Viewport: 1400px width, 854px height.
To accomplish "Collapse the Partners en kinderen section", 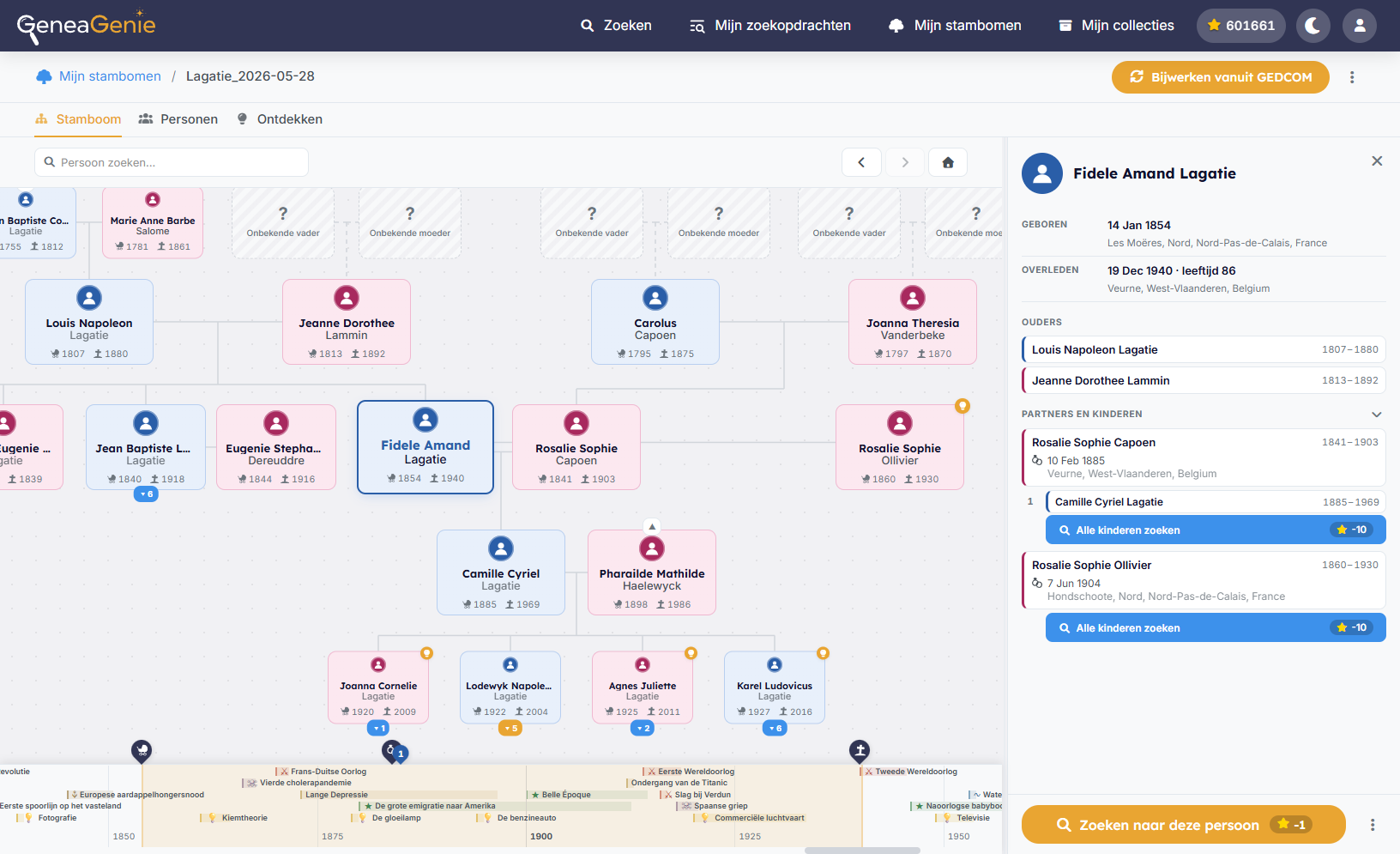I will pos(1377,415).
